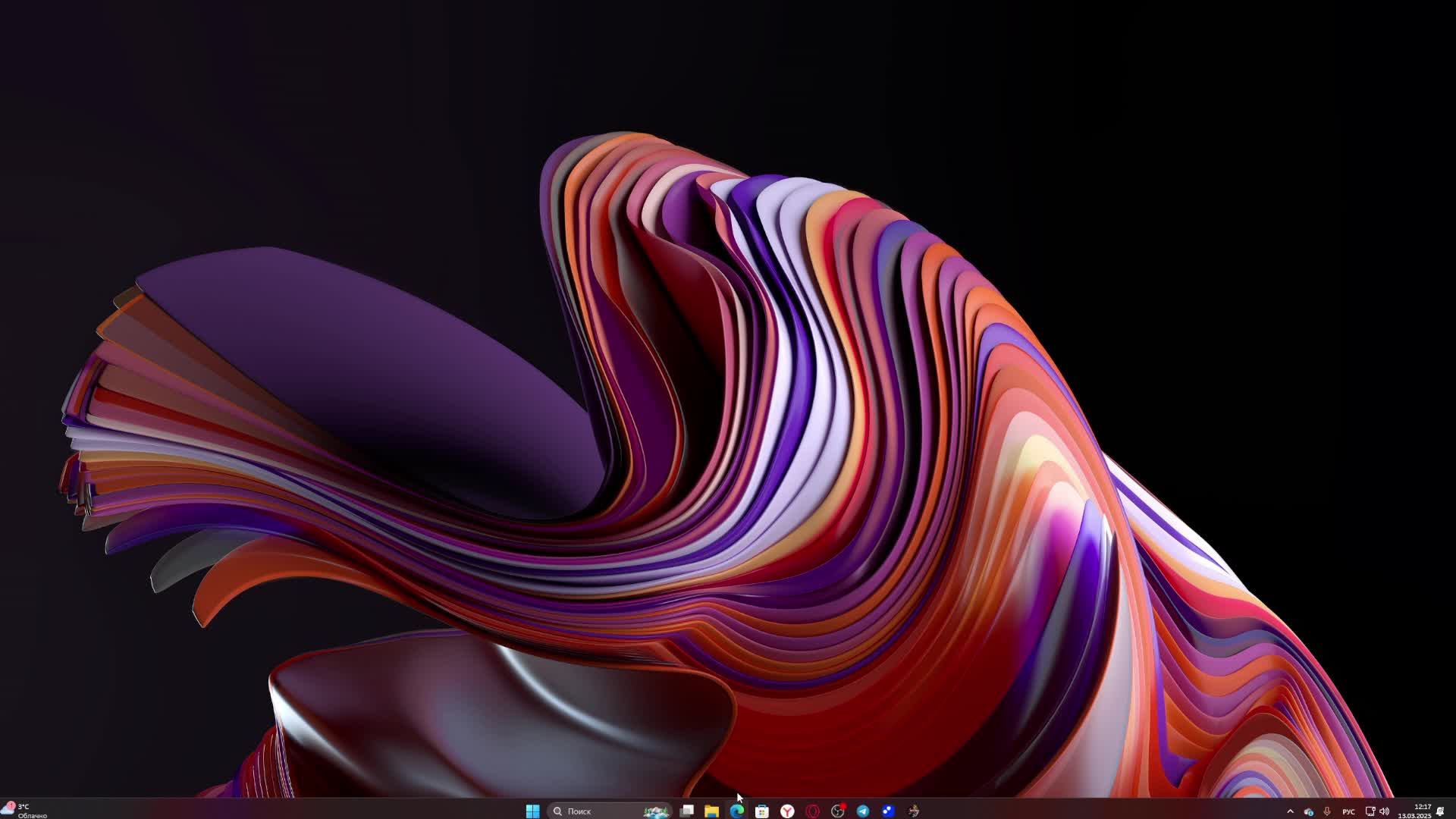Open the blue dots app on taskbar
This screenshot has height=819, width=1456.
tap(888, 811)
